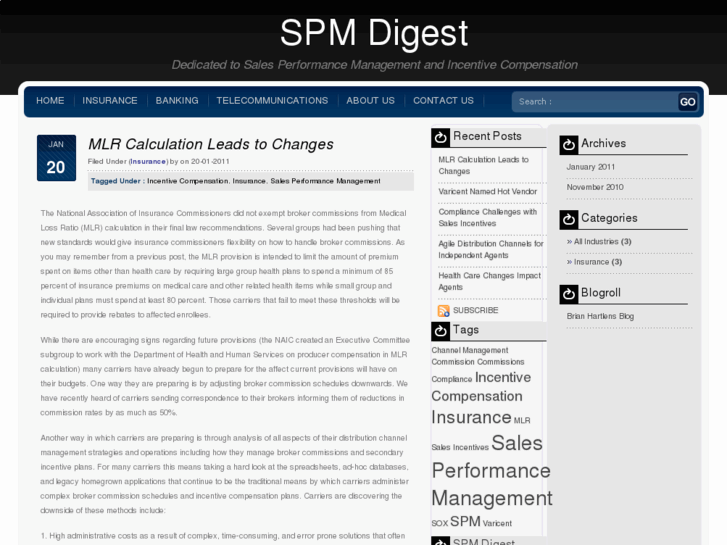The image size is (727, 545).
Task: Click the Archives heading
Action: click(x=604, y=144)
